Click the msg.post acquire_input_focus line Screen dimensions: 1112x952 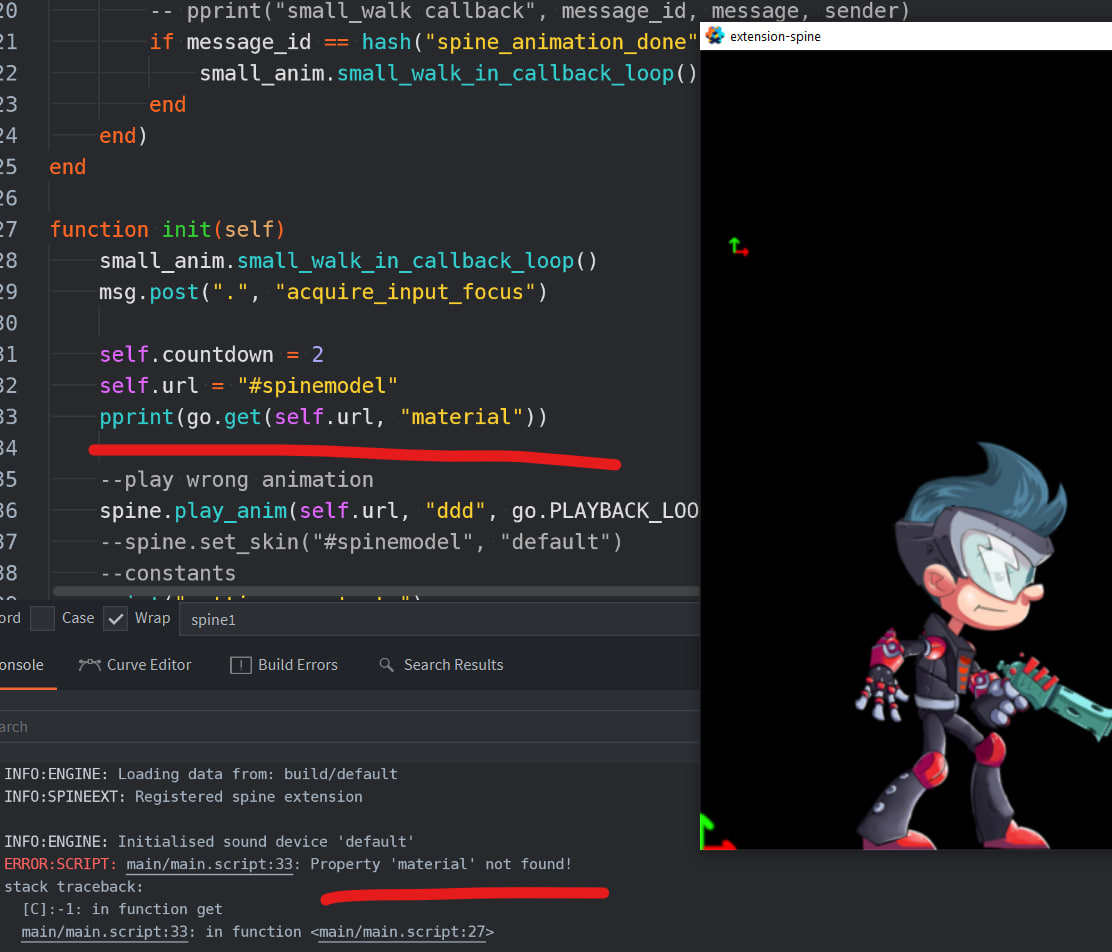(323, 292)
